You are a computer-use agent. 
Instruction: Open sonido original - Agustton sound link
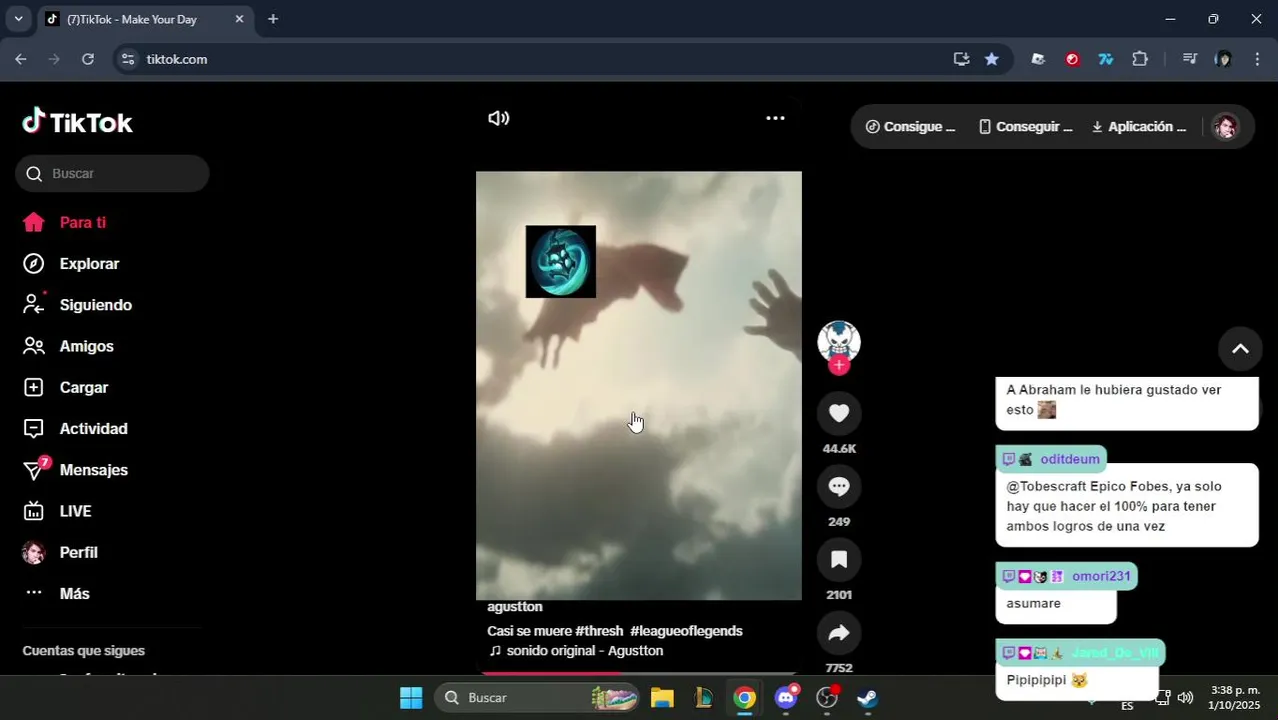[x=576, y=651]
